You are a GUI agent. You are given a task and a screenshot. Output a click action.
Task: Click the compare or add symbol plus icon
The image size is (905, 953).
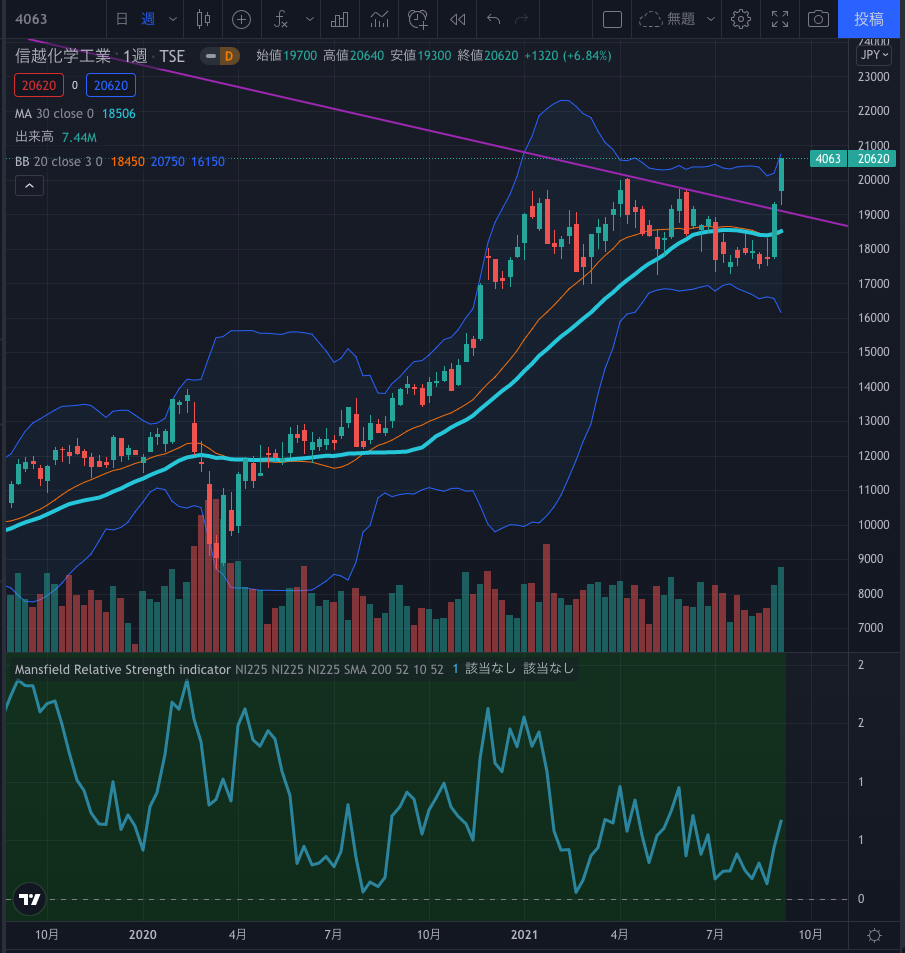[x=241, y=19]
